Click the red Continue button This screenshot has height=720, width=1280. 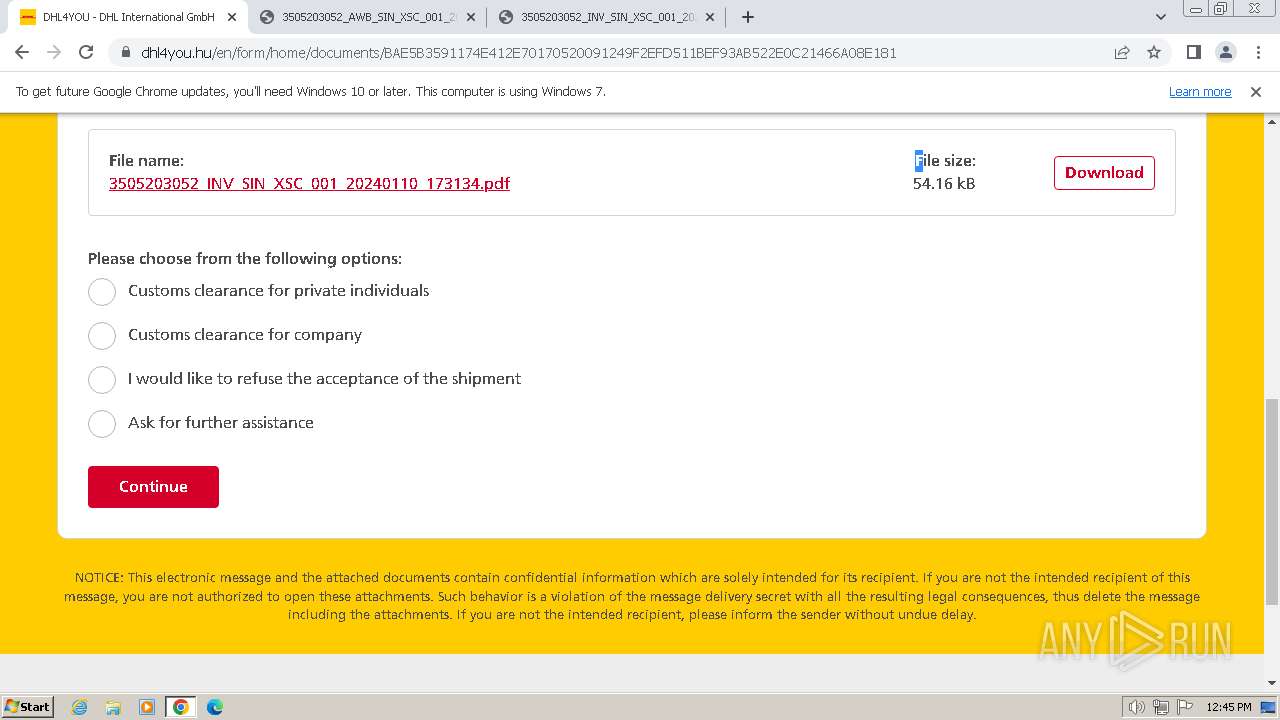point(153,486)
